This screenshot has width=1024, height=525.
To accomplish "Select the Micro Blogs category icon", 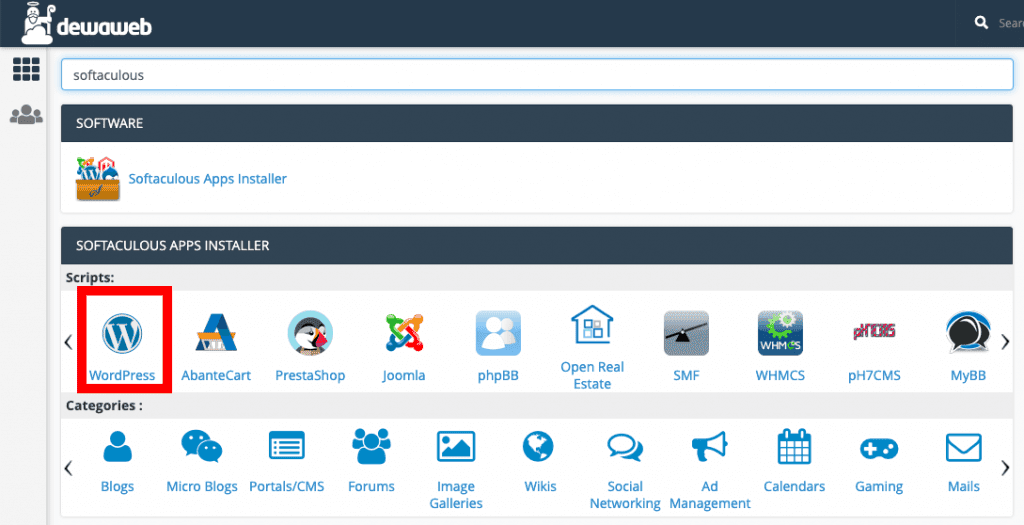I will [x=202, y=447].
